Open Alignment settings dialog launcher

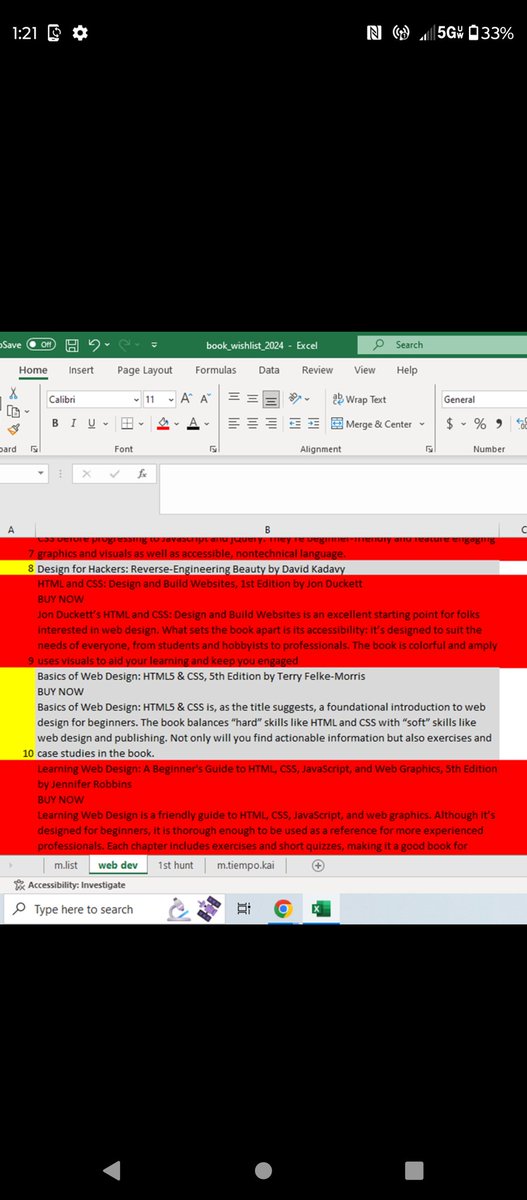[x=430, y=450]
